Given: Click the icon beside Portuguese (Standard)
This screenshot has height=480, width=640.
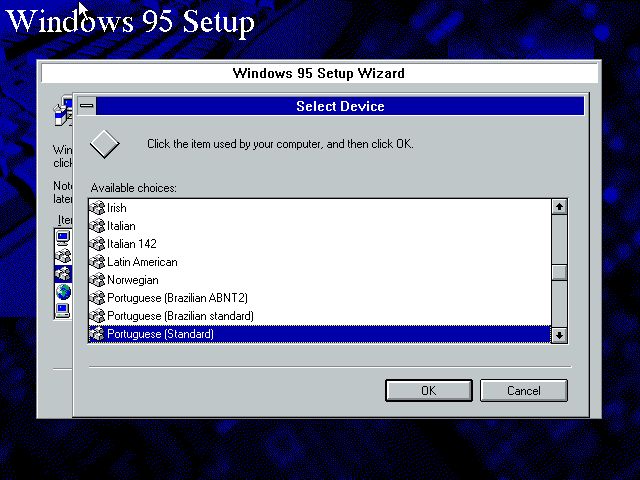Looking at the screenshot, I should (x=97, y=333).
